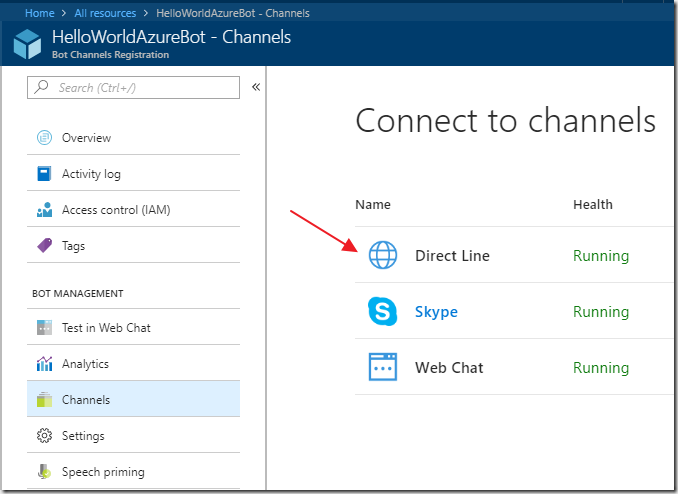The image size is (678, 494).
Task: Click the Settings gear icon
Action: point(44,435)
